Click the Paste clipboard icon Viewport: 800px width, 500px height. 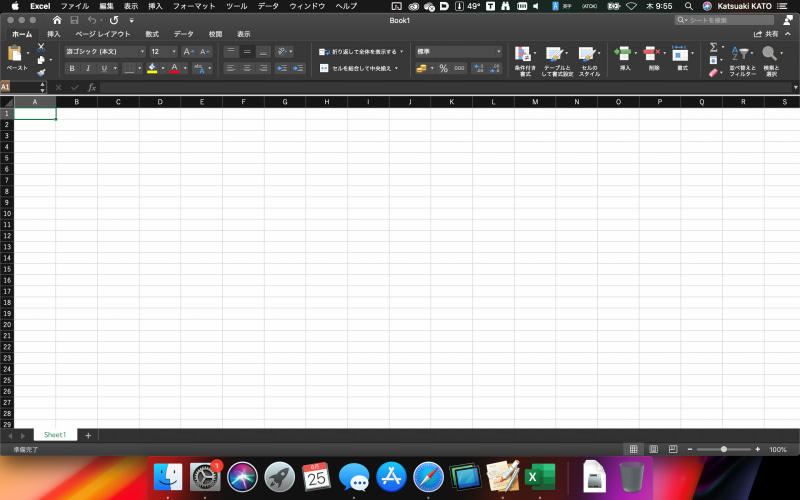point(15,53)
